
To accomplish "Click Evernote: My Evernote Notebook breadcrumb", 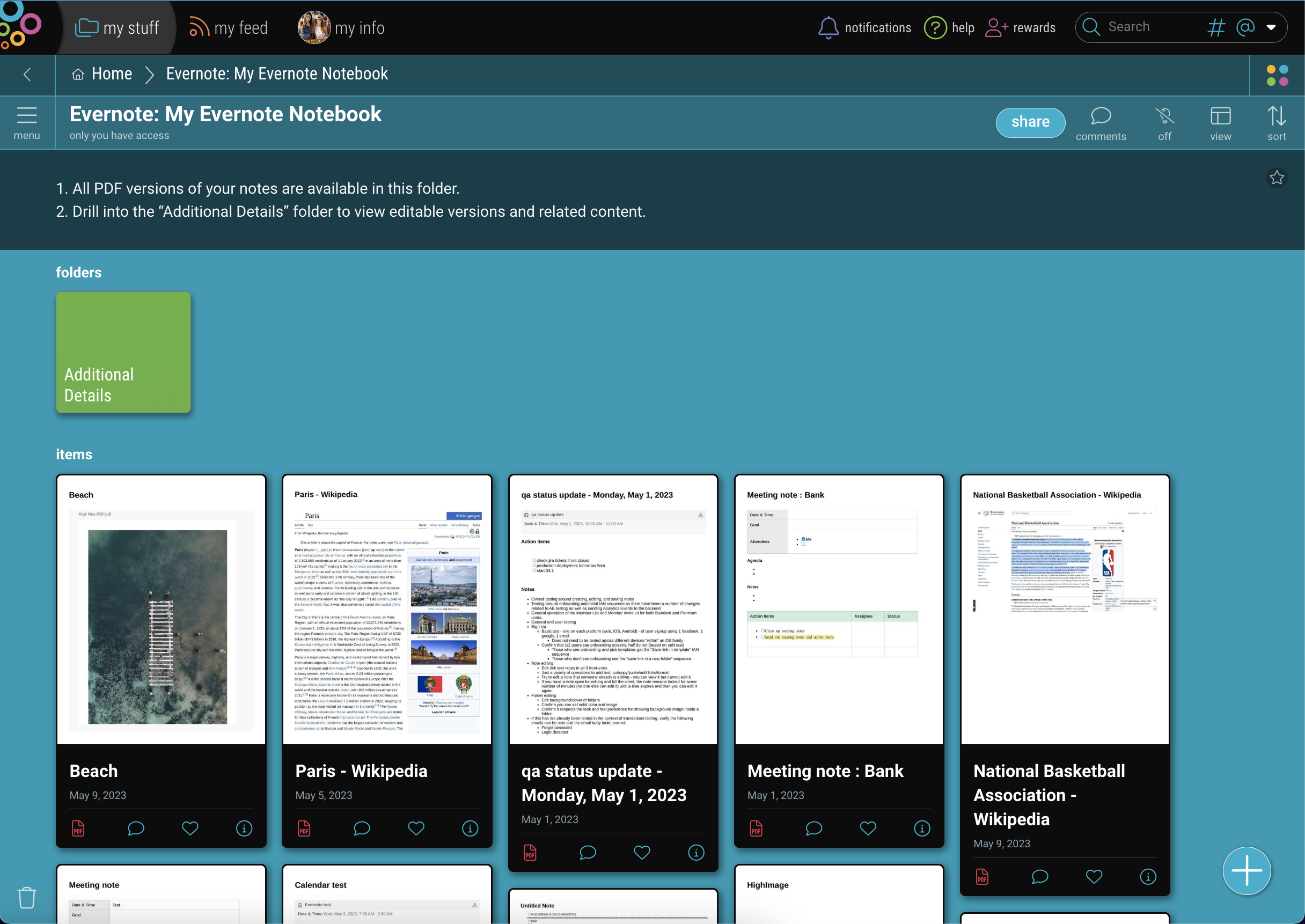I will 277,74.
